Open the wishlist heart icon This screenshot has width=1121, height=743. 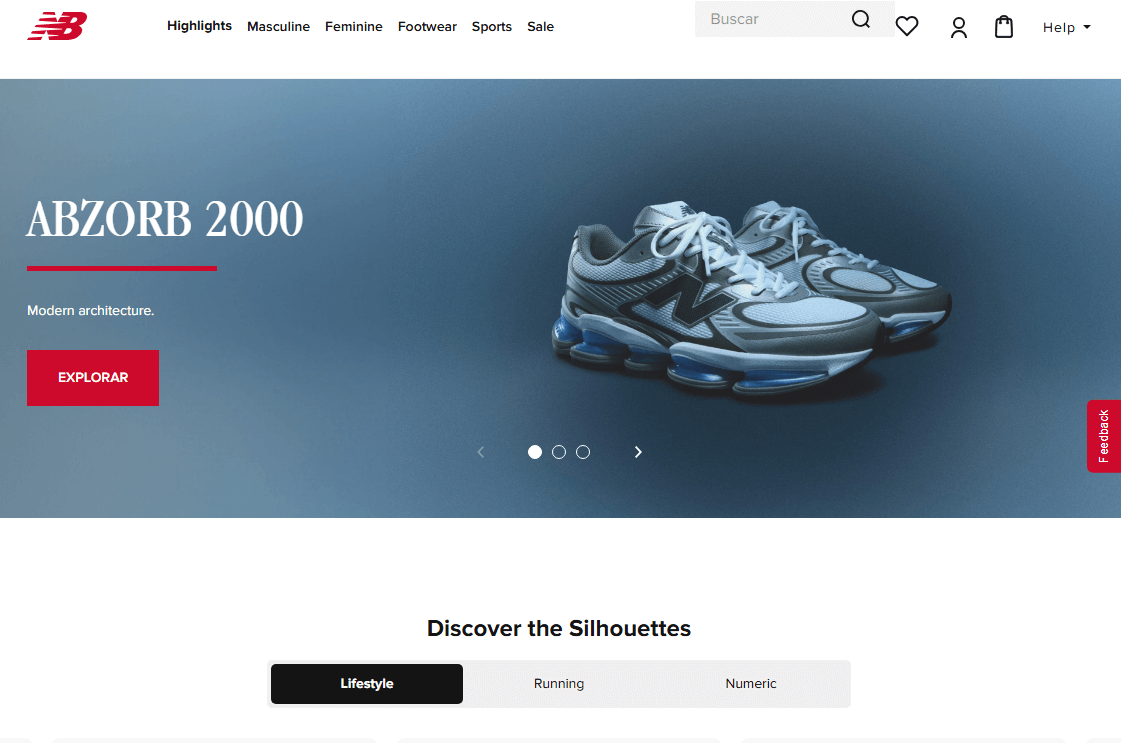click(907, 26)
